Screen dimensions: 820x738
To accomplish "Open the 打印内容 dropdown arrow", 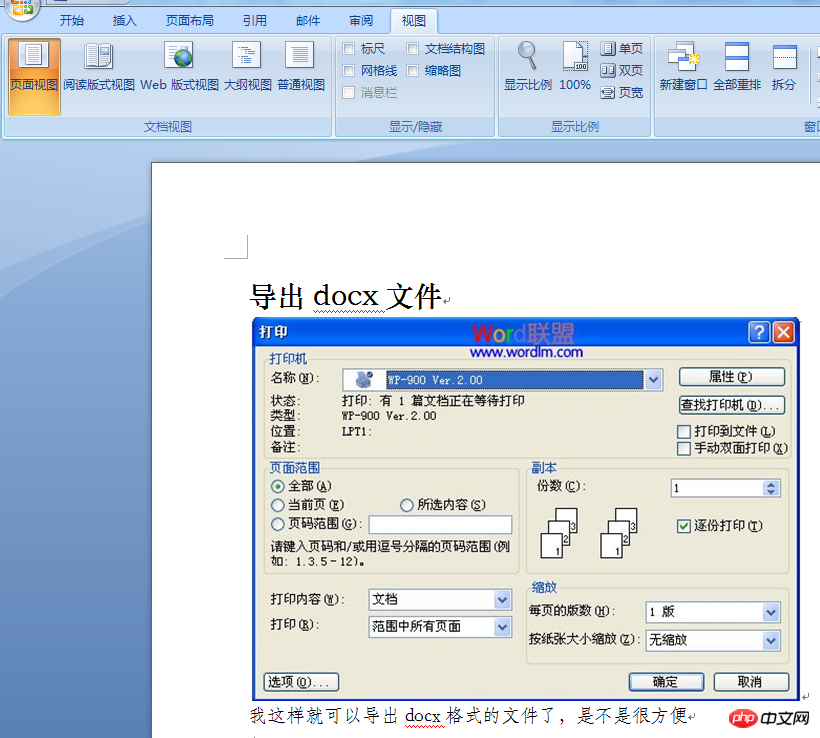I will click(502, 600).
